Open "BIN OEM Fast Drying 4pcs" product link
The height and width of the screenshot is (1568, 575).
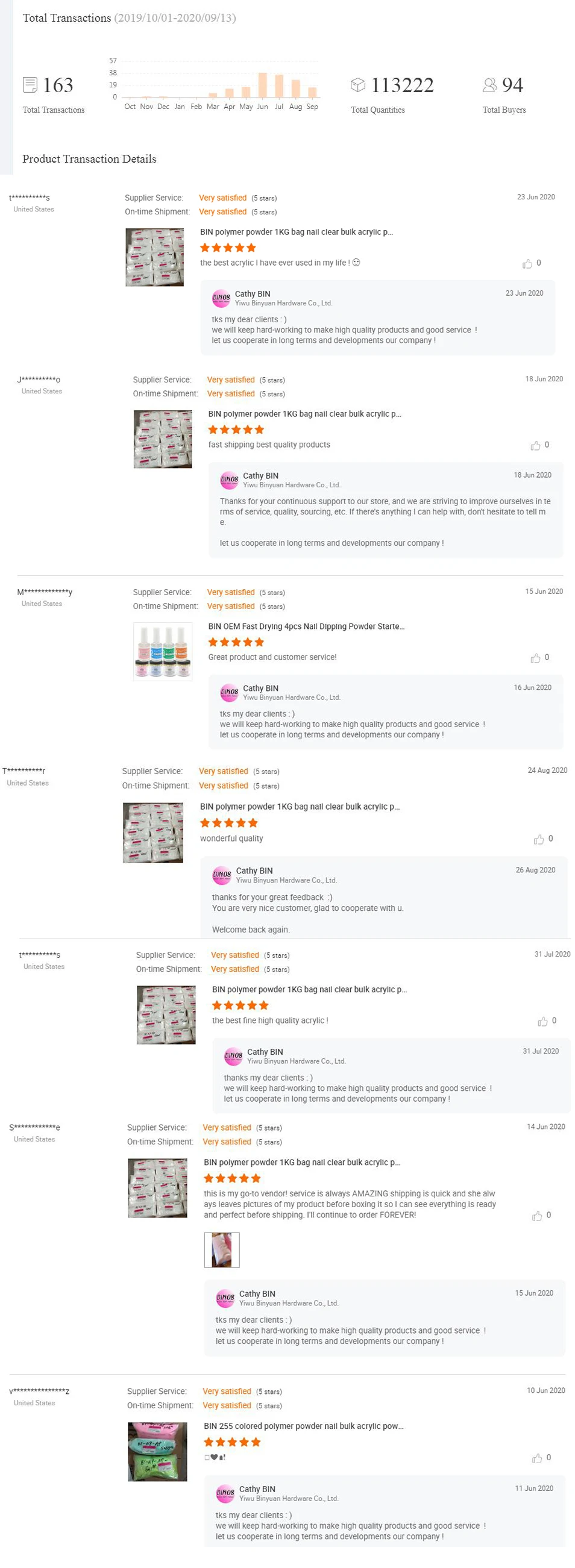[306, 626]
